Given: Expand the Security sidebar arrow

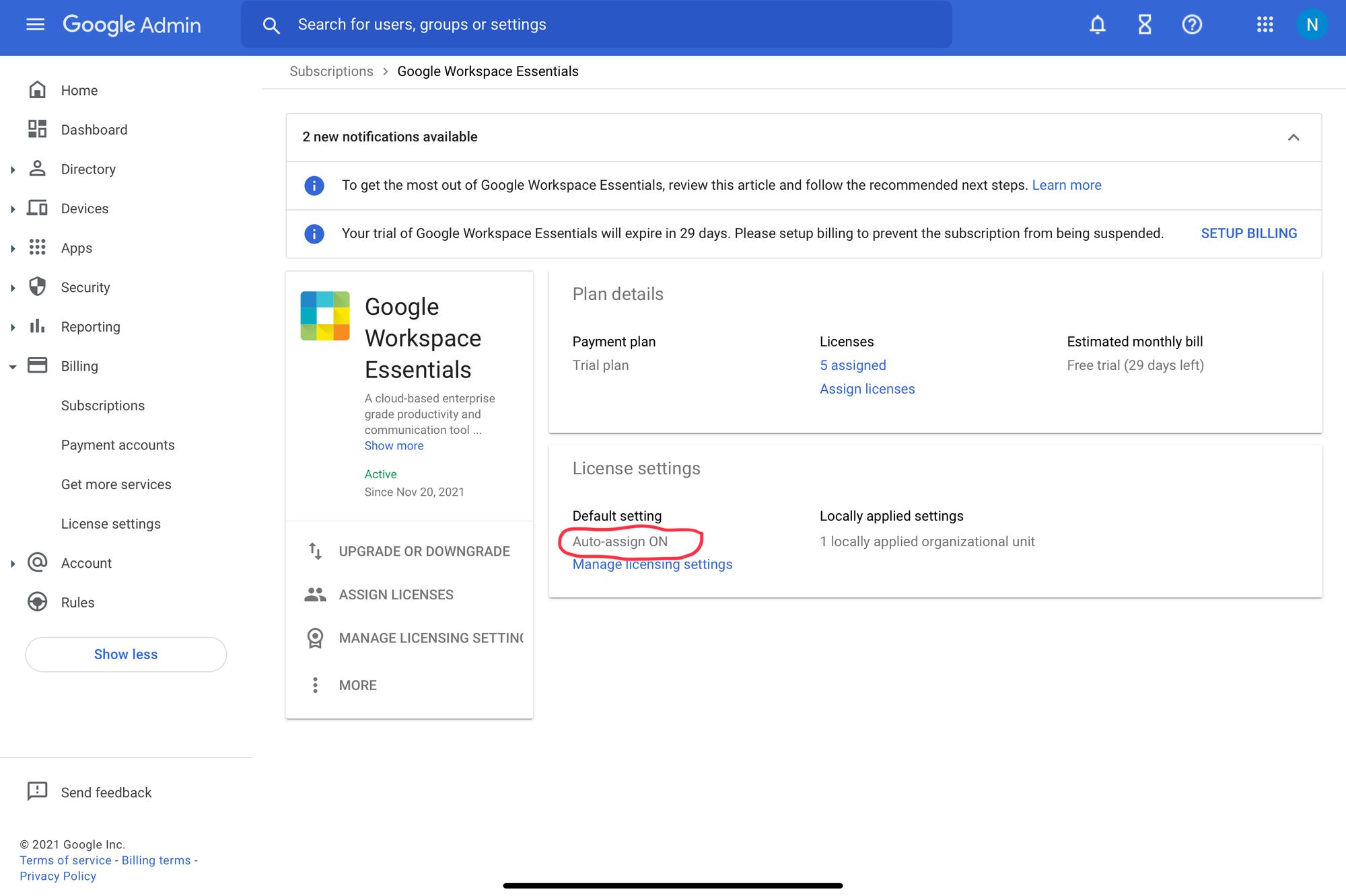Looking at the screenshot, I should (x=13, y=288).
